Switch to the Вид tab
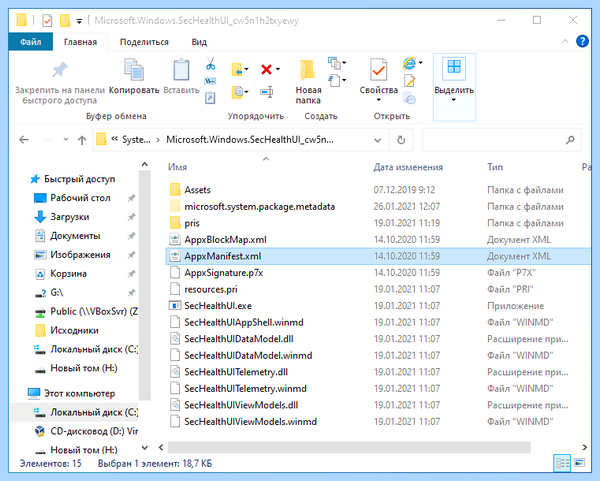 (x=199, y=42)
